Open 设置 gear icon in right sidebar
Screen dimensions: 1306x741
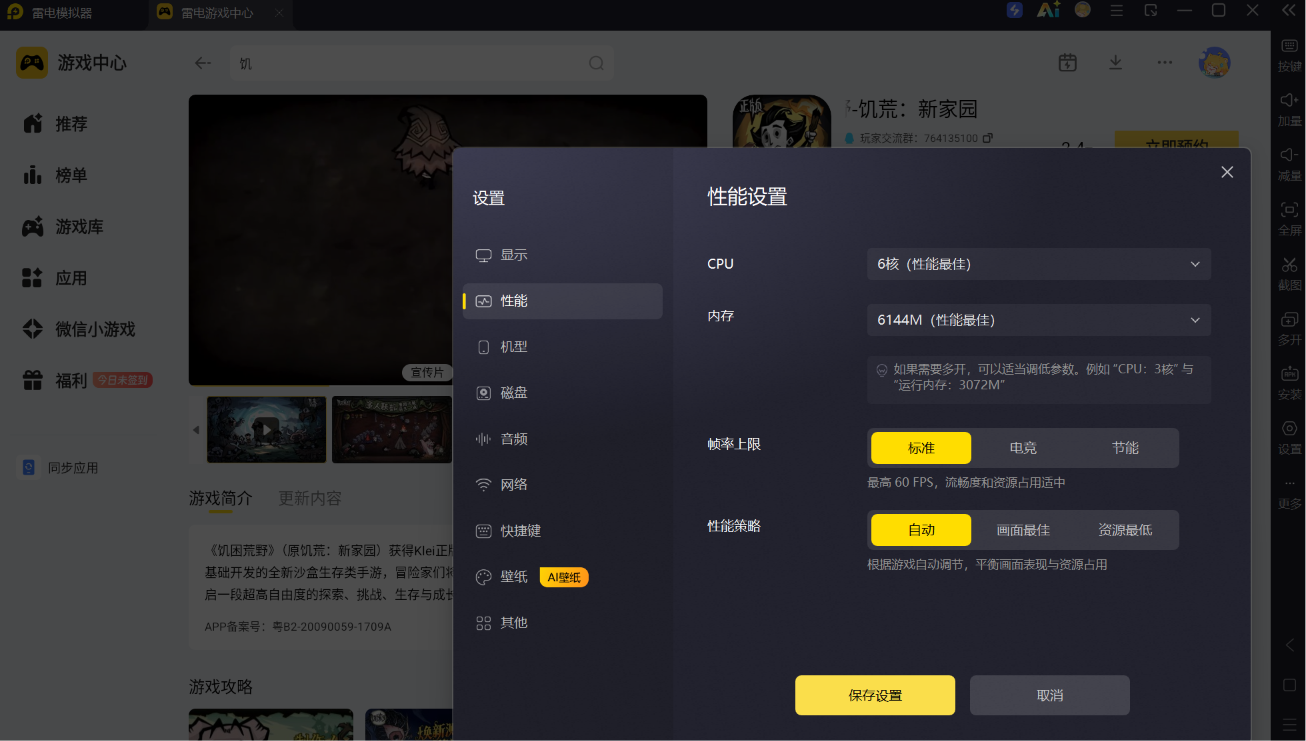[1289, 429]
